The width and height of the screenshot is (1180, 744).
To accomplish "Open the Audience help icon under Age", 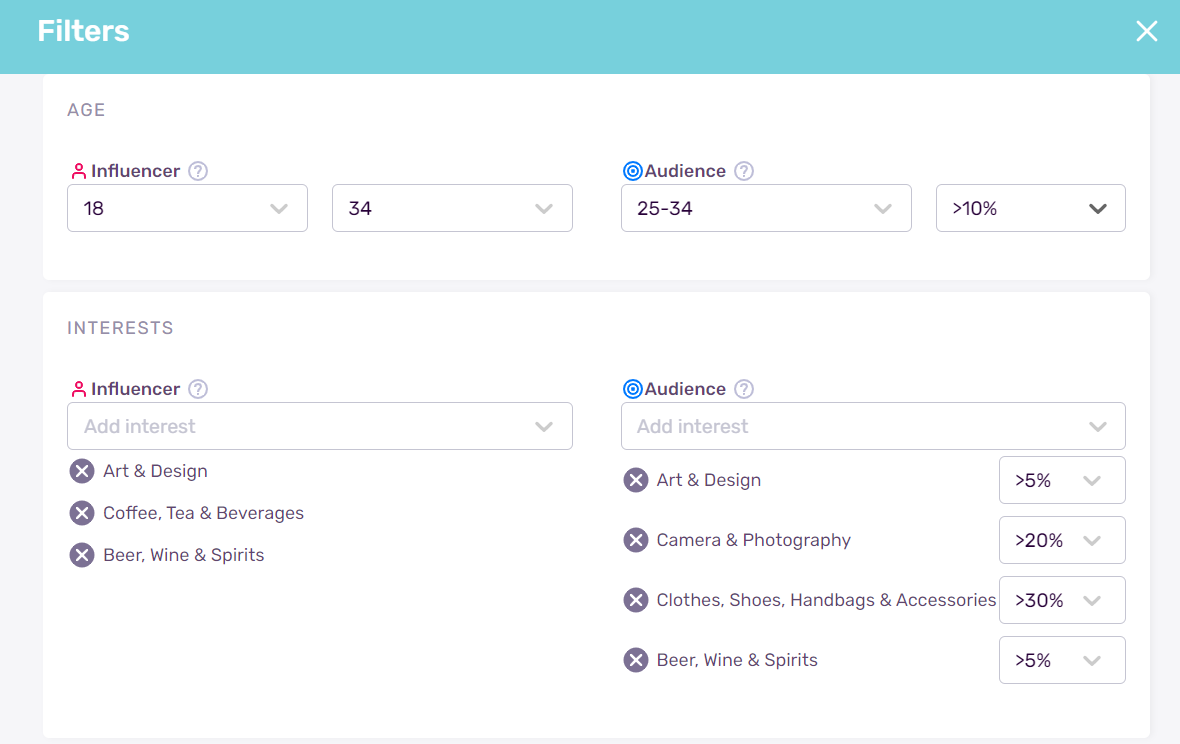I will pyautogui.click(x=743, y=171).
